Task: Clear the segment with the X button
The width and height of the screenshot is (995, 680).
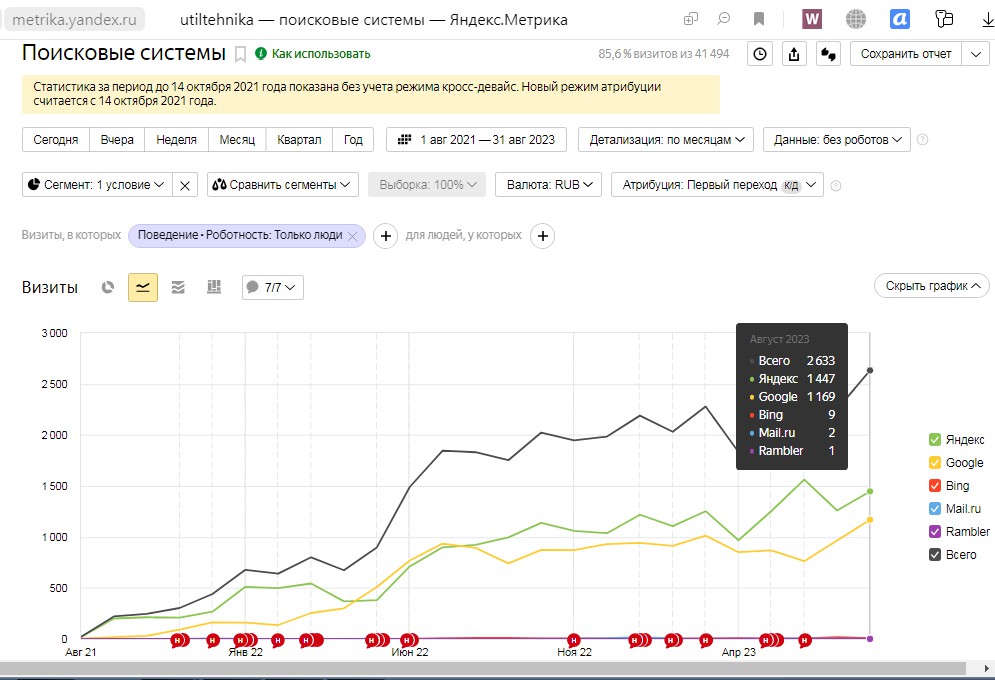Action: click(185, 185)
